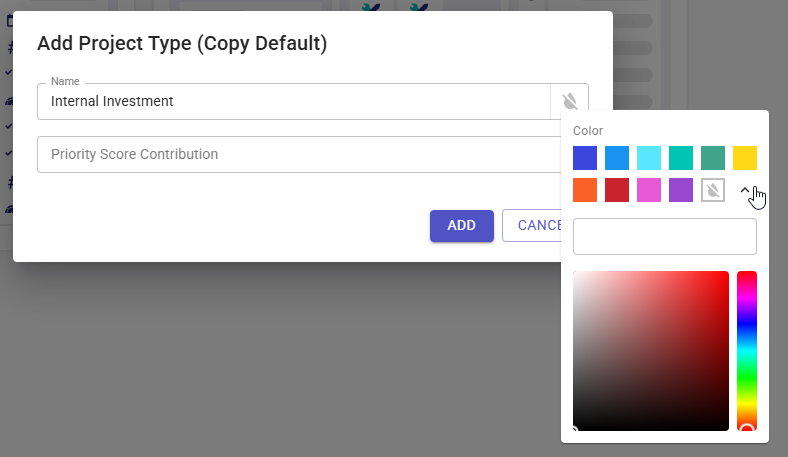The image size is (788, 457).
Task: Click the no-color icon beside Name field
Action: (569, 101)
